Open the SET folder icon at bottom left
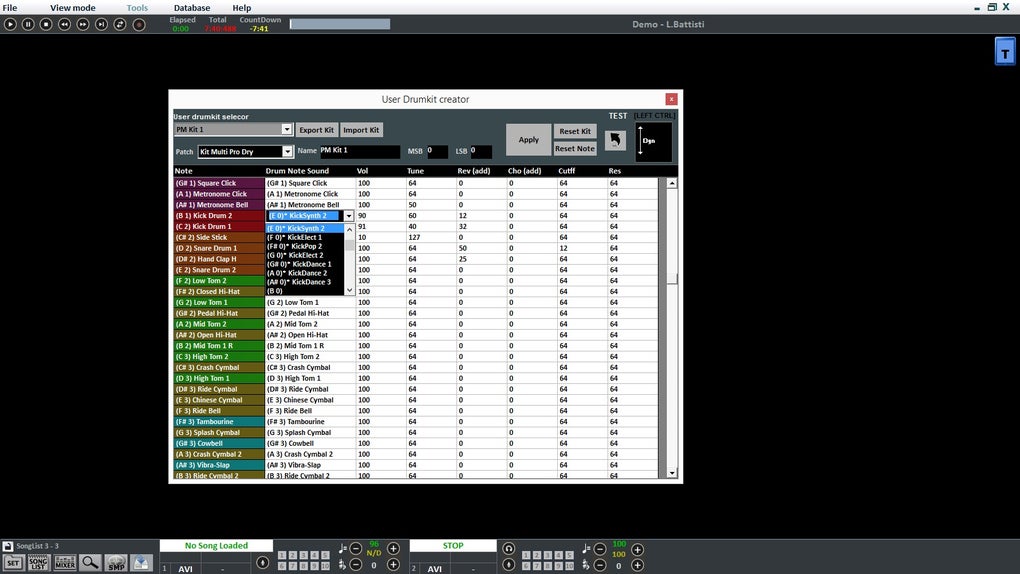Image resolution: width=1020 pixels, height=574 pixels. click(13, 562)
